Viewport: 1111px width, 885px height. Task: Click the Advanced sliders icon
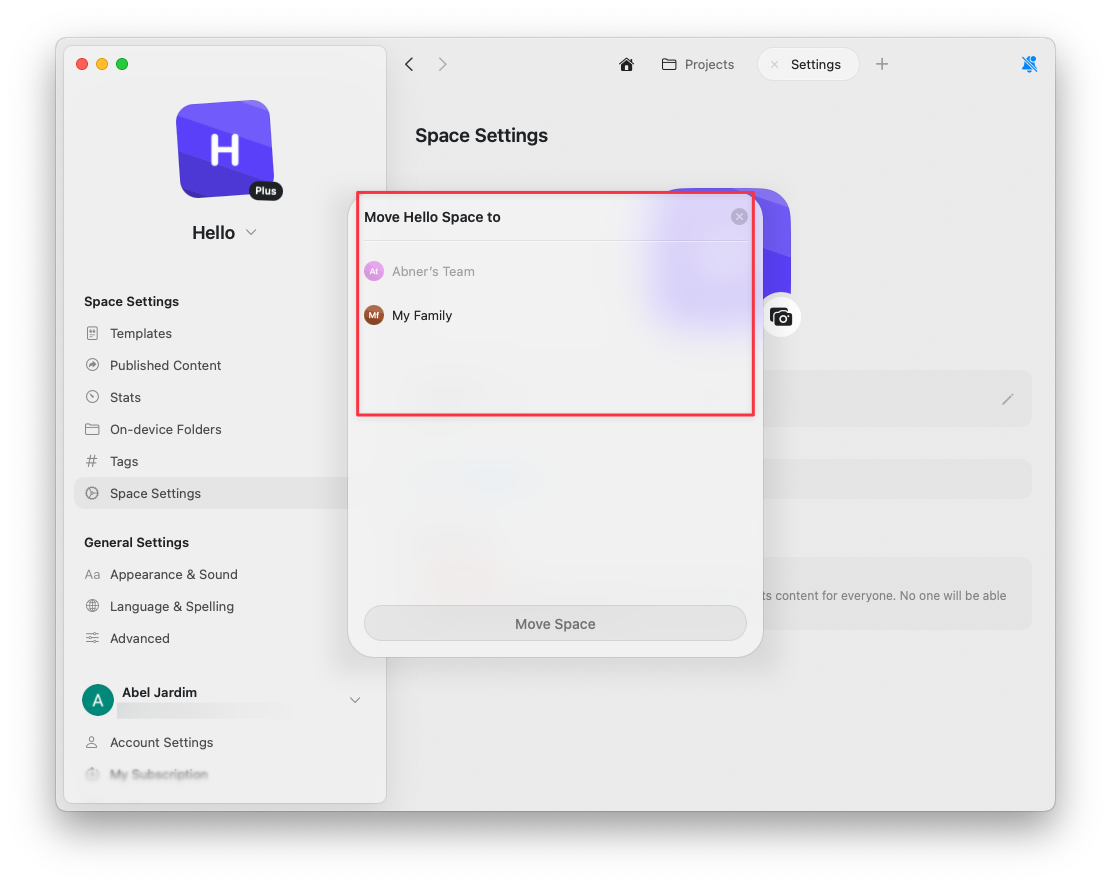point(92,638)
